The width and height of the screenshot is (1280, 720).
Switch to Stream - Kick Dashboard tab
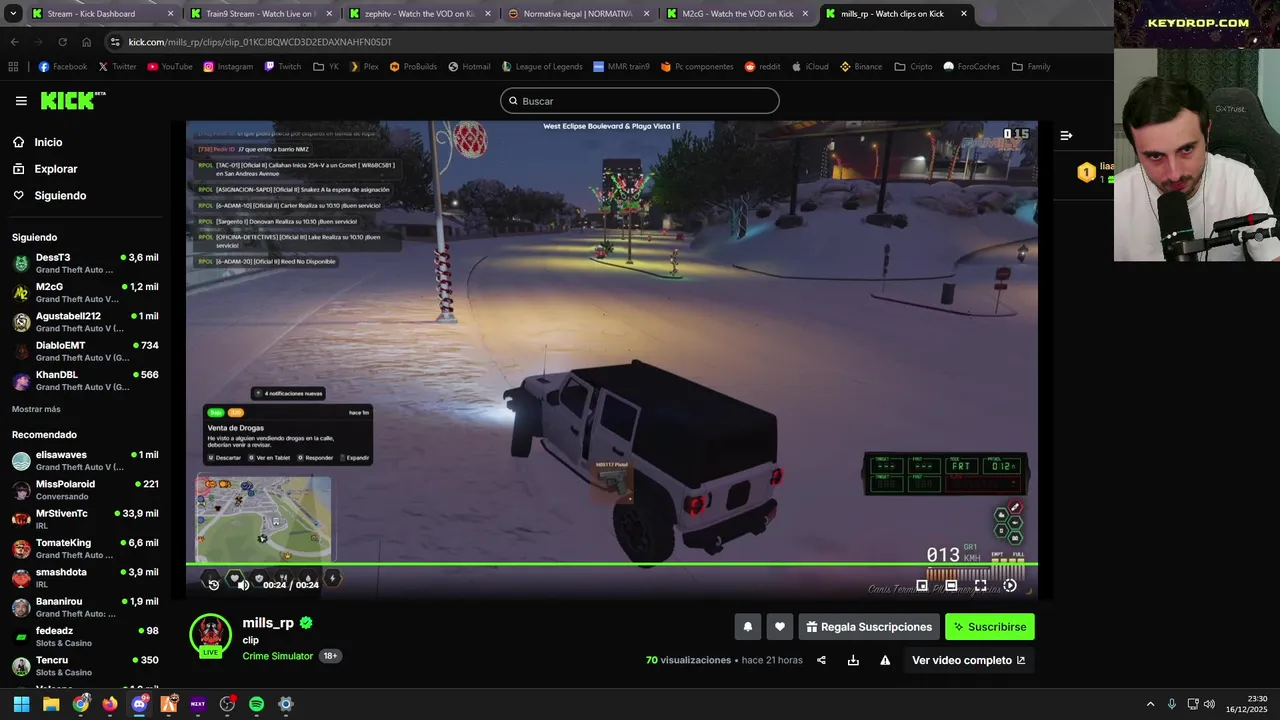point(102,14)
